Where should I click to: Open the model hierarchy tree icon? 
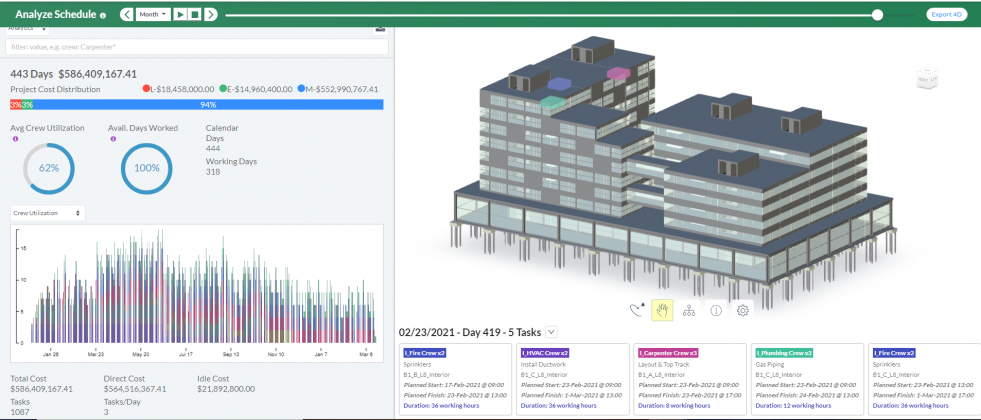click(x=689, y=310)
